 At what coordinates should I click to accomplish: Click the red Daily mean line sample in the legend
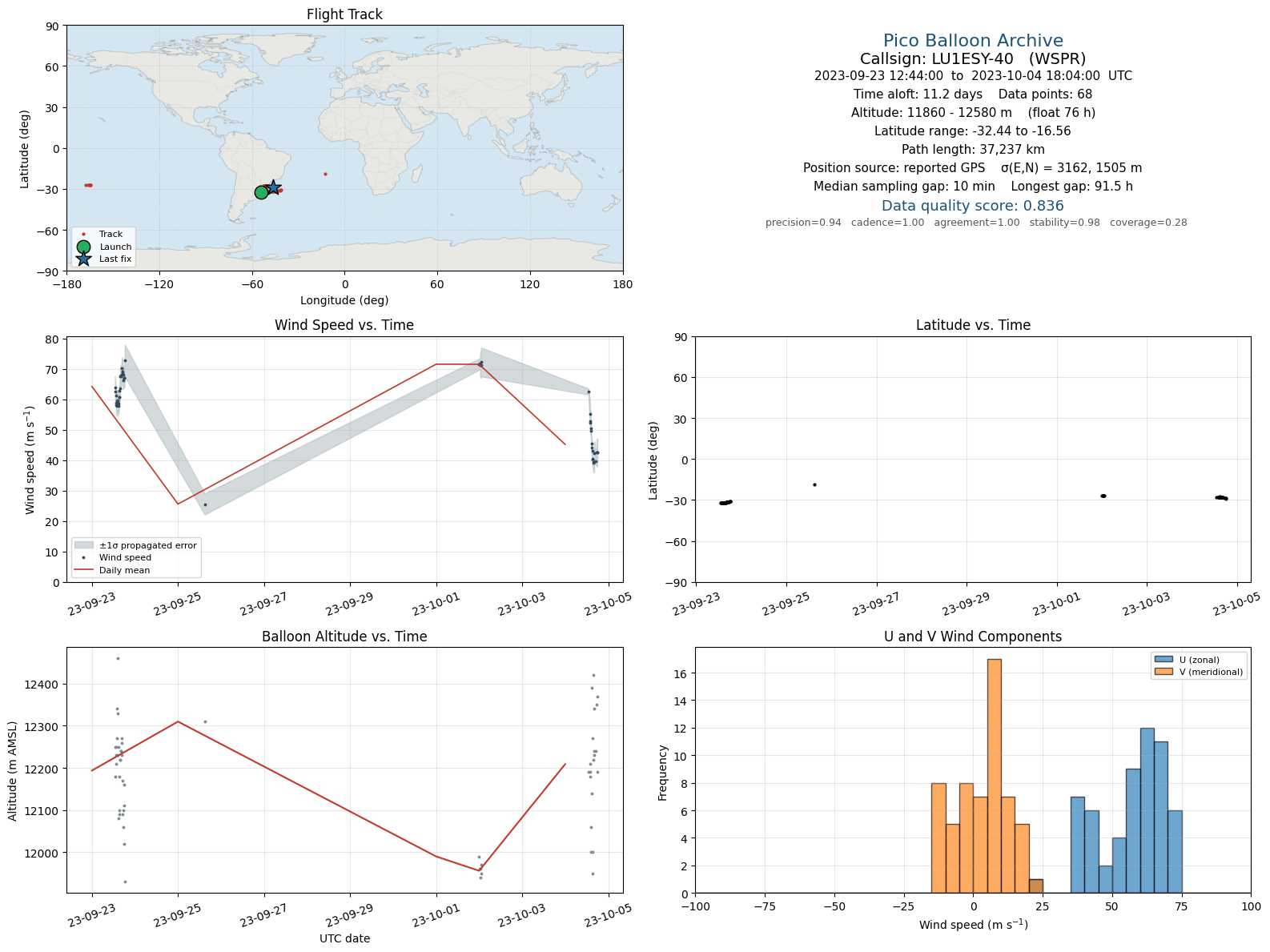(x=83, y=570)
